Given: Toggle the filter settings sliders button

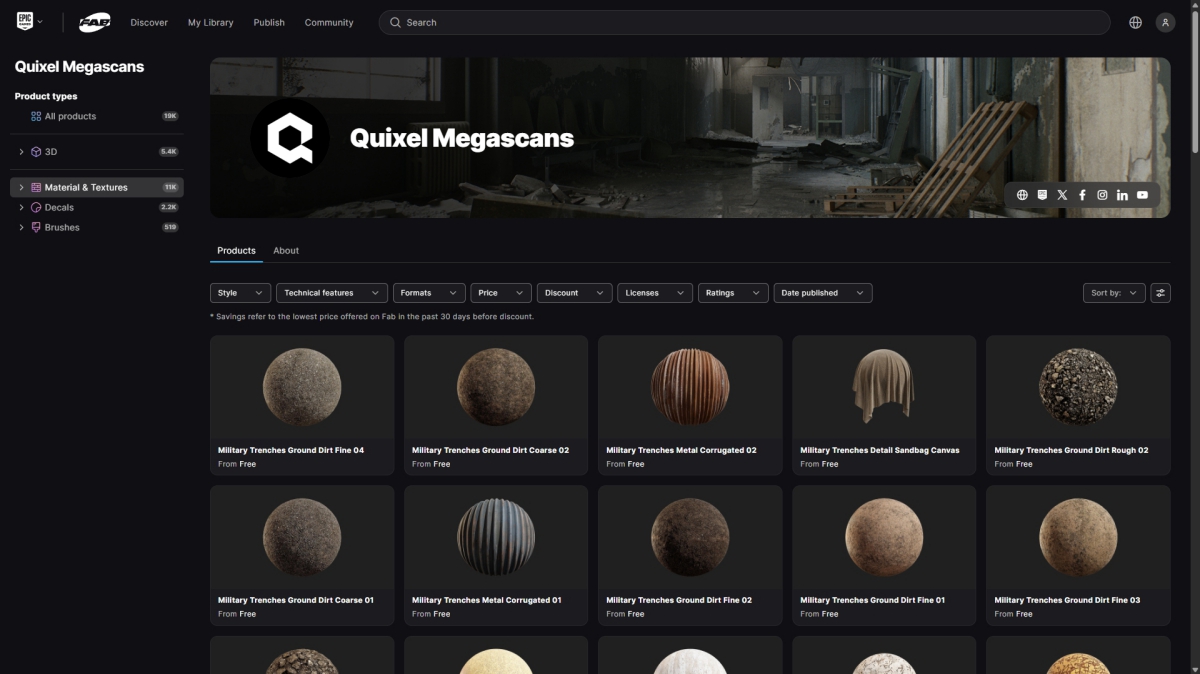Looking at the screenshot, I should click(x=1160, y=293).
